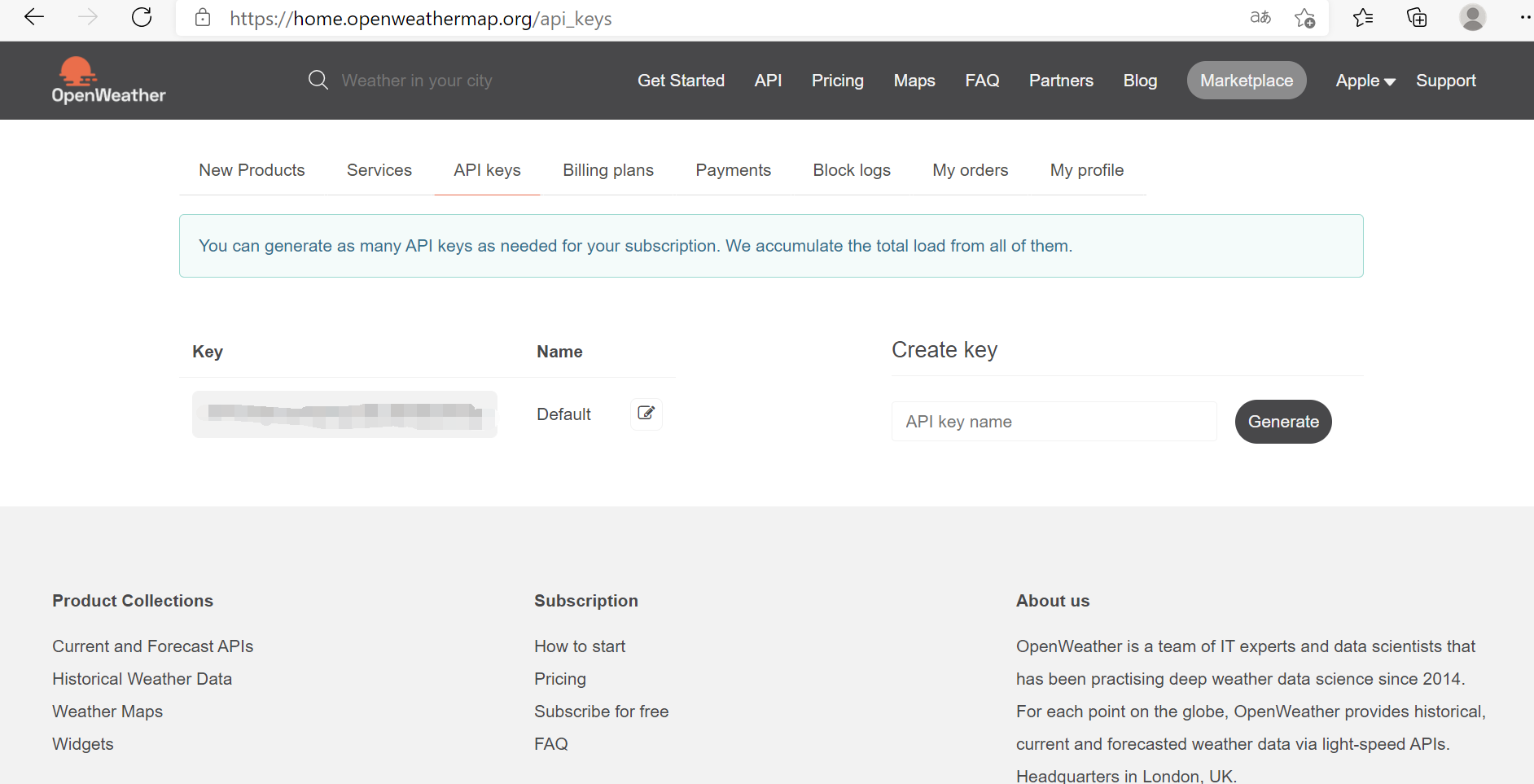Screen dimensions: 1534x784
Task: Open Subscribe for free link
Action: click(x=601, y=712)
